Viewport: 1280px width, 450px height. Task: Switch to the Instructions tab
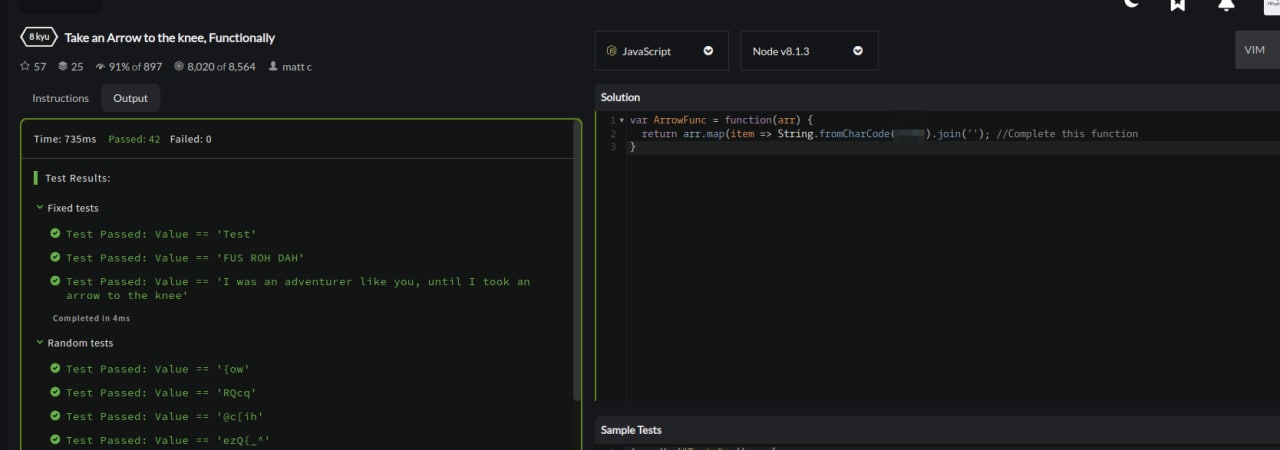[60, 98]
